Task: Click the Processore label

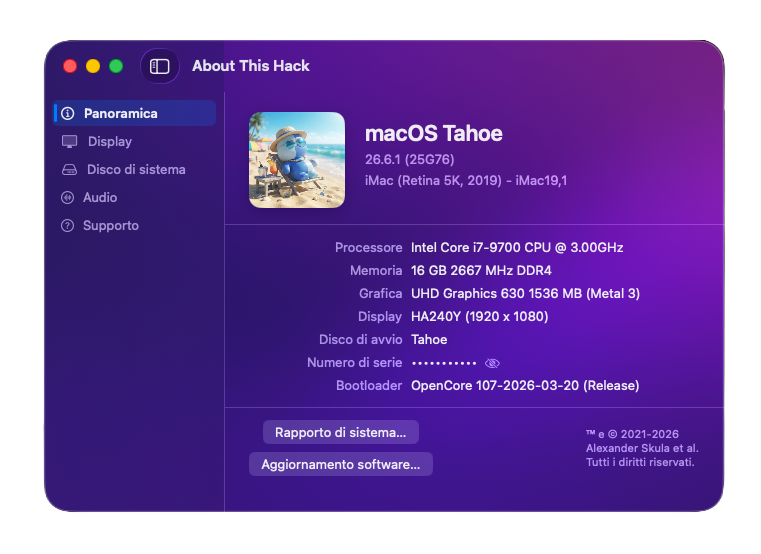Action: coord(368,248)
